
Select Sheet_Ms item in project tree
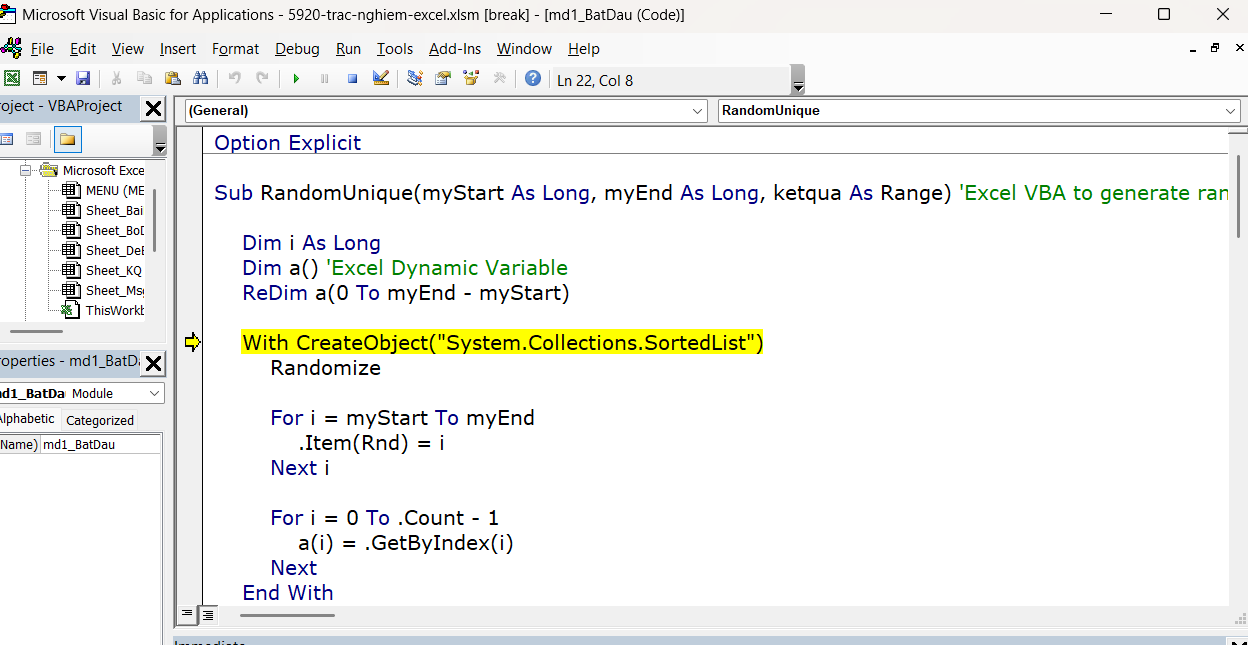pos(102,290)
